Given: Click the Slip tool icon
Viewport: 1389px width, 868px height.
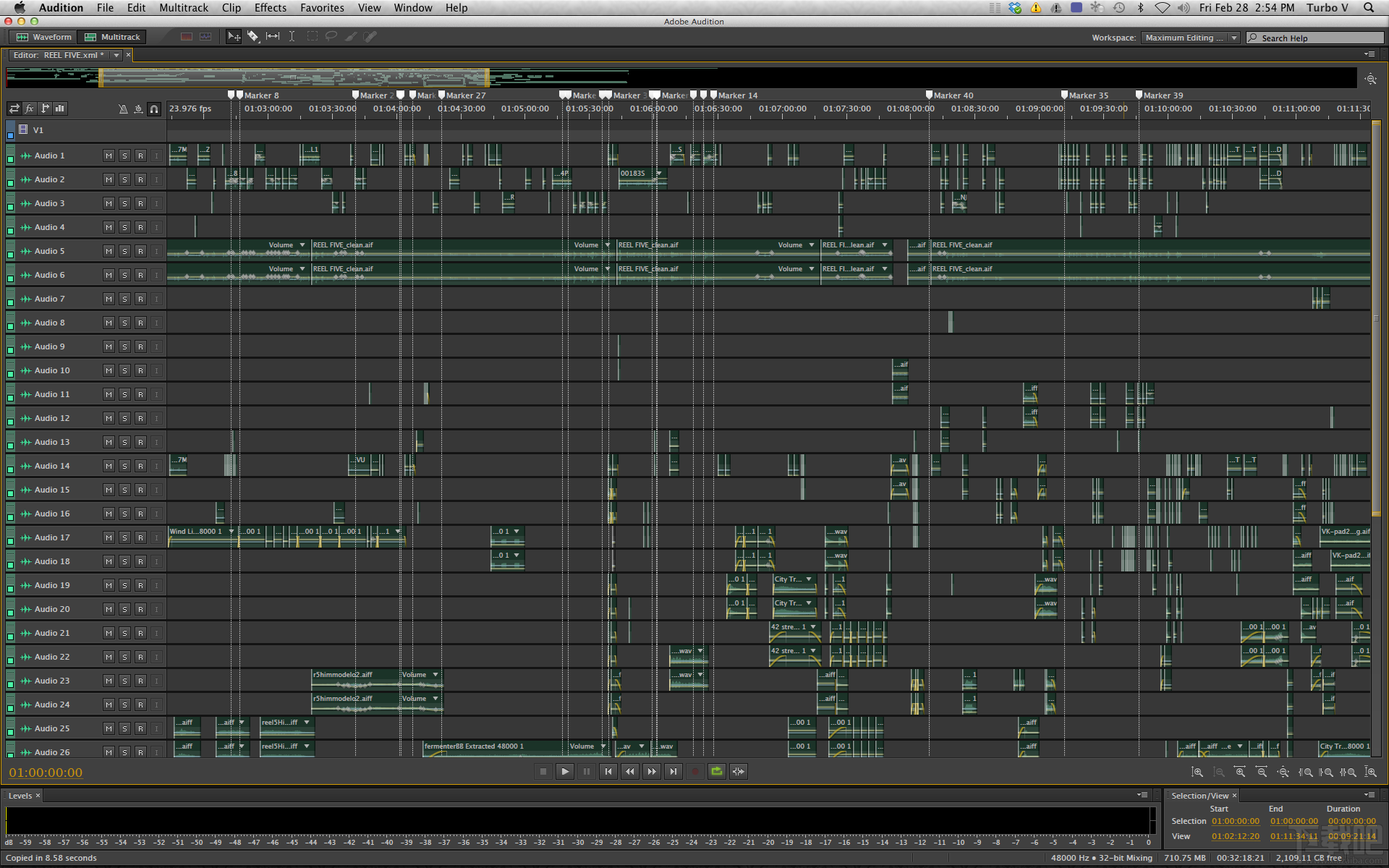Looking at the screenshot, I should click(x=273, y=36).
